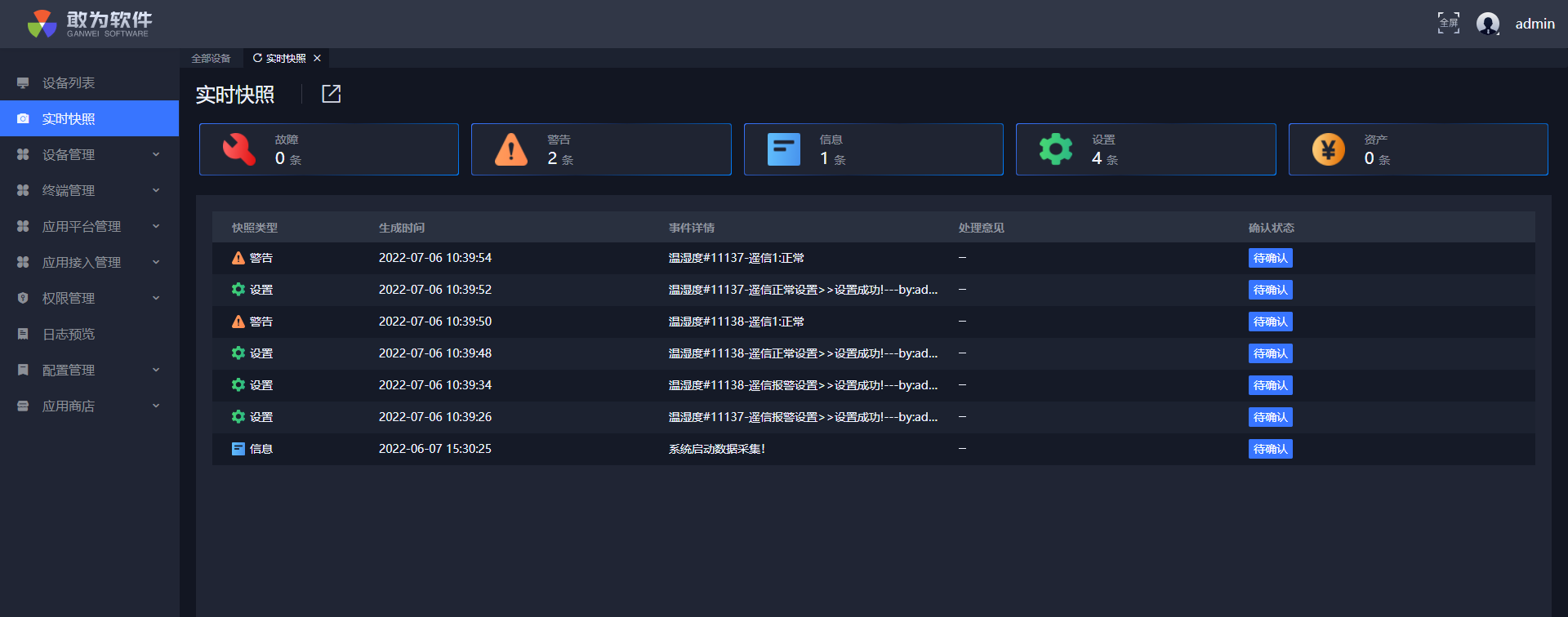
Task: Click the 警告 triangle card icon
Action: [511, 149]
